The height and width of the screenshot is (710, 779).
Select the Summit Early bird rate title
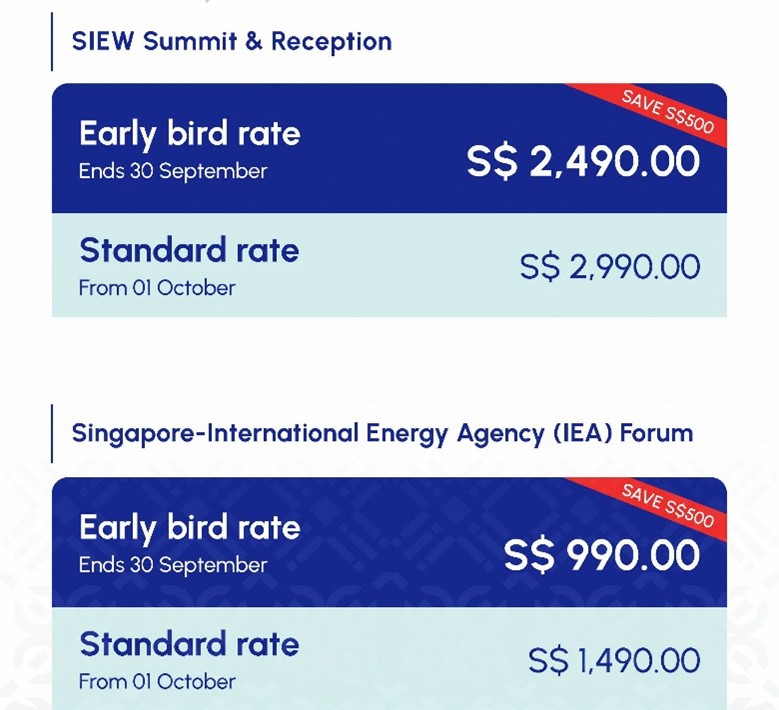coord(189,134)
